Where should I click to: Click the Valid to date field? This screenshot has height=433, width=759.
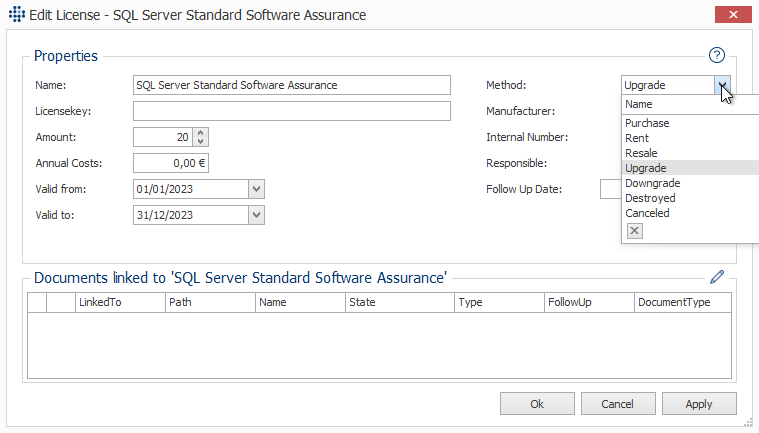click(x=191, y=215)
